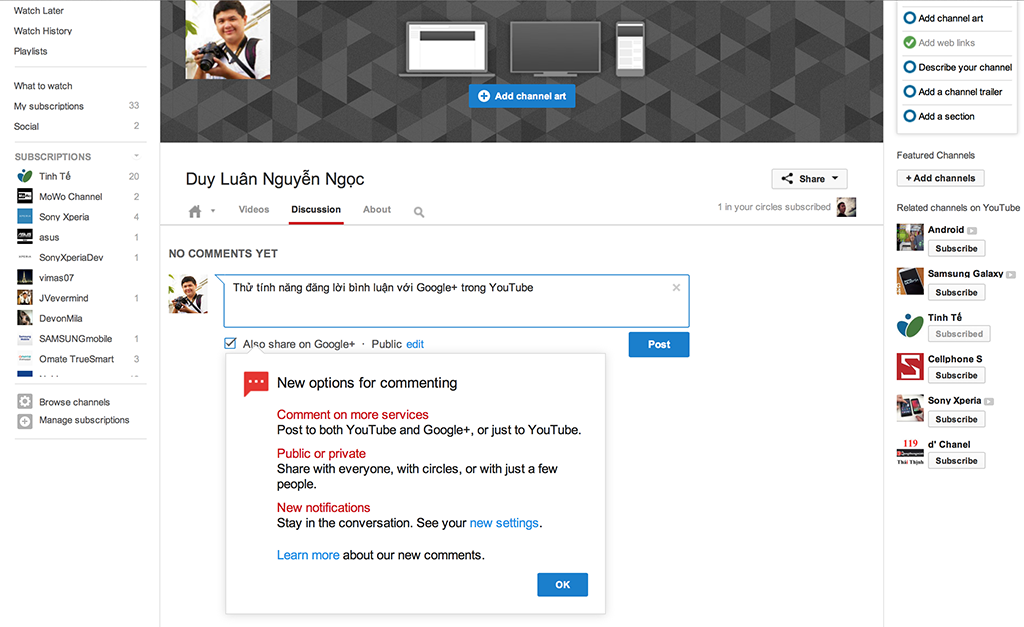Clear the comment with the X icon

676,288
